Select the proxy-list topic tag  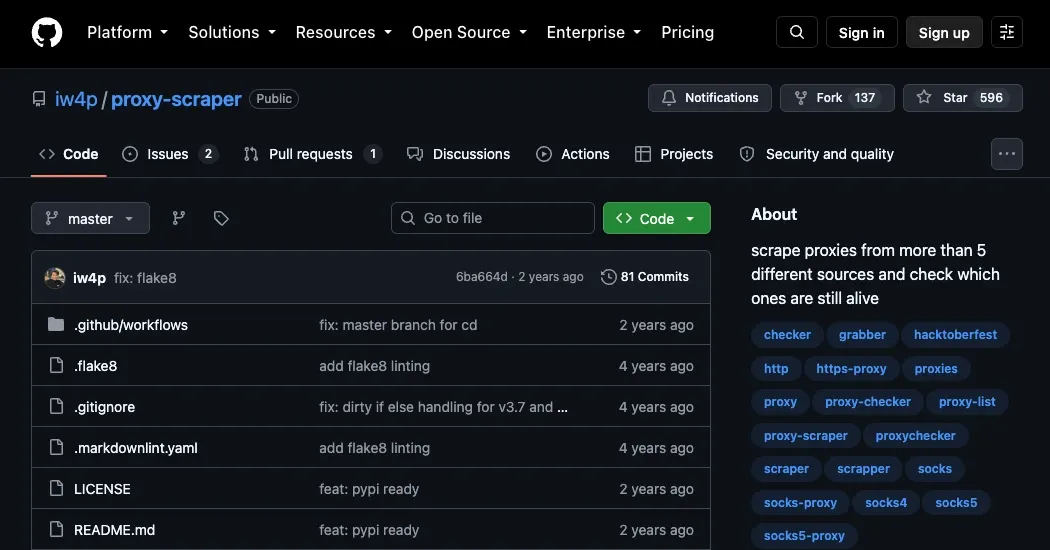(967, 402)
